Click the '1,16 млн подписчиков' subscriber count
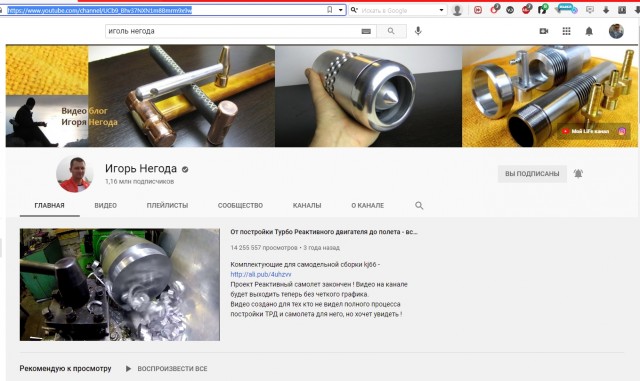This screenshot has height=381, width=640. 140,181
